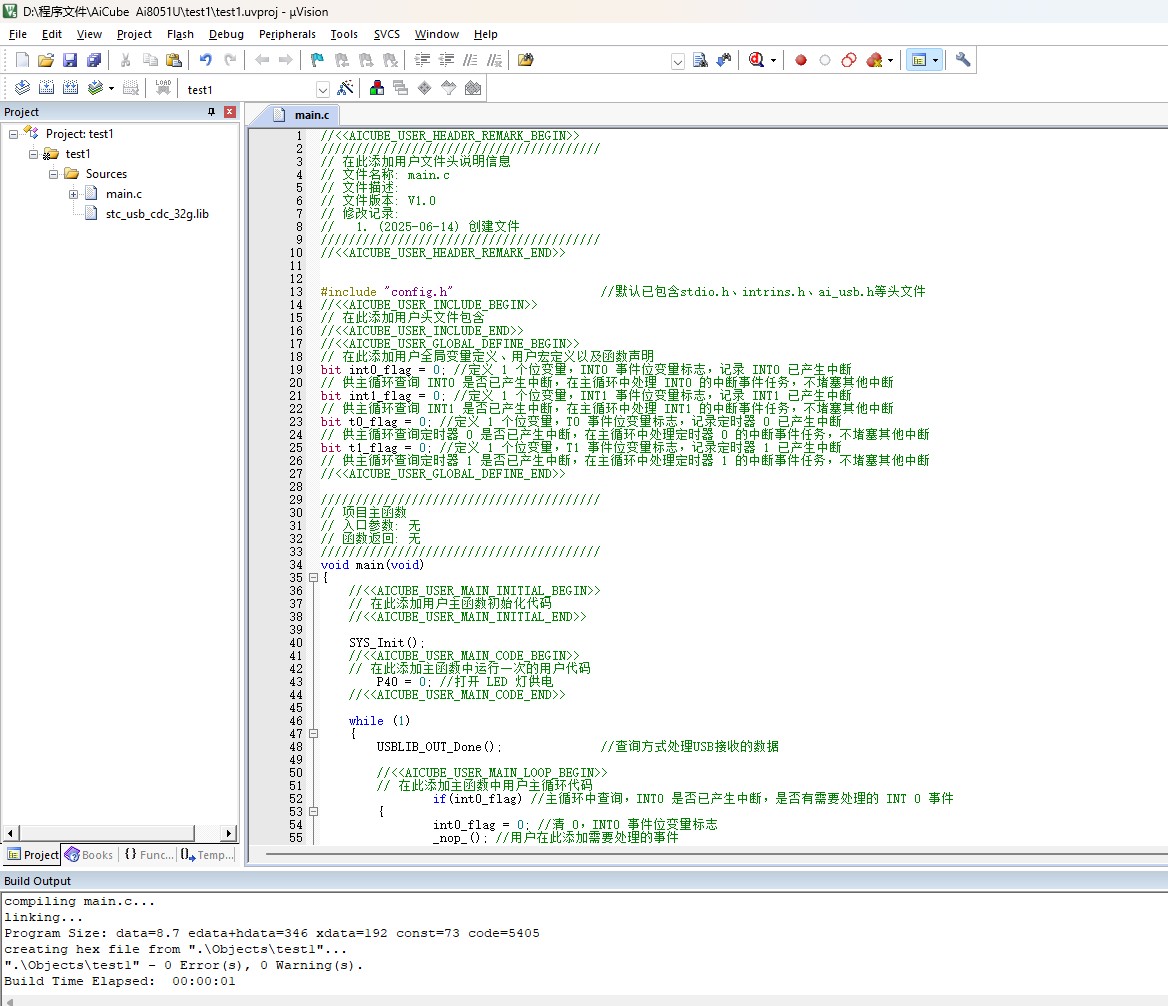1168x1006 pixels.
Task: Click the Find icon with the document and magnifier
Action: pos(699,60)
